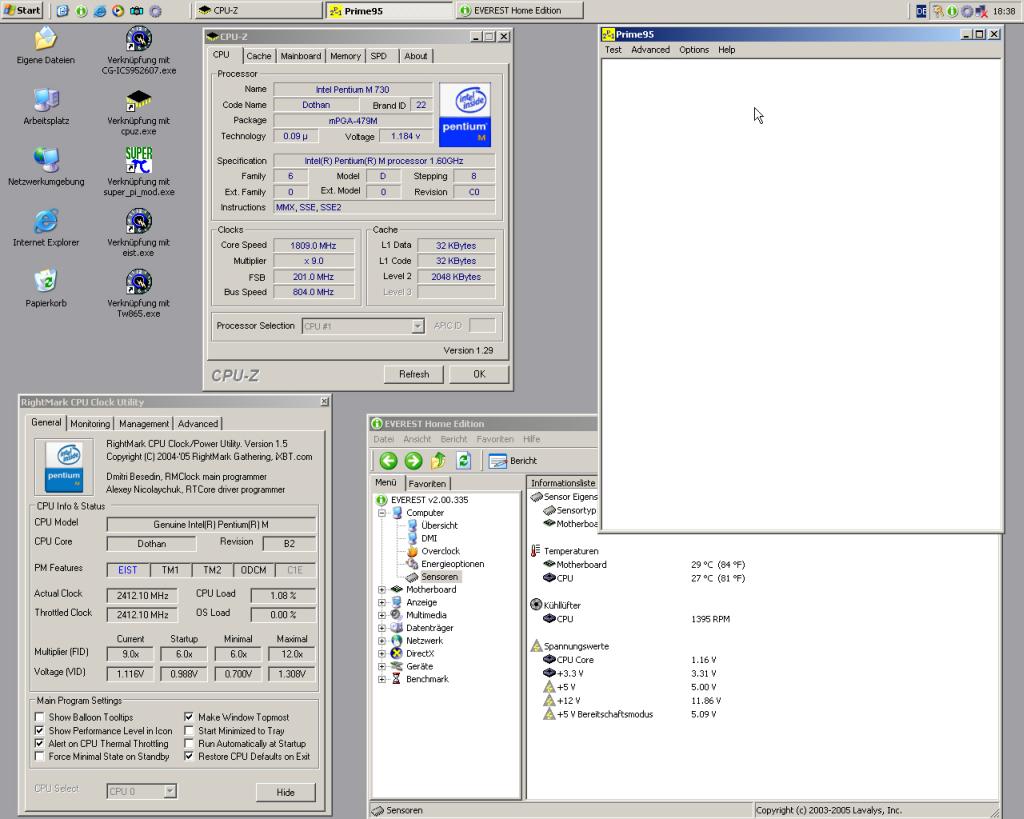The height and width of the screenshot is (819, 1024).
Task: Select DMI in EVEREST tree
Action: tap(429, 538)
